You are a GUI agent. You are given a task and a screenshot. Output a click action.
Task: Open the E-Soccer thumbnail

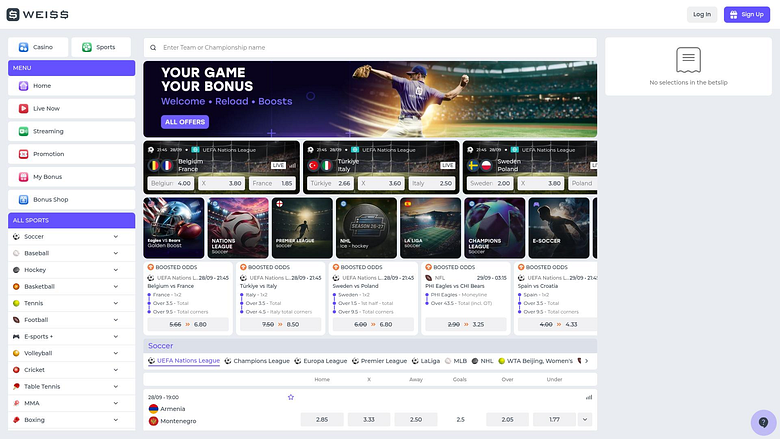click(x=559, y=228)
